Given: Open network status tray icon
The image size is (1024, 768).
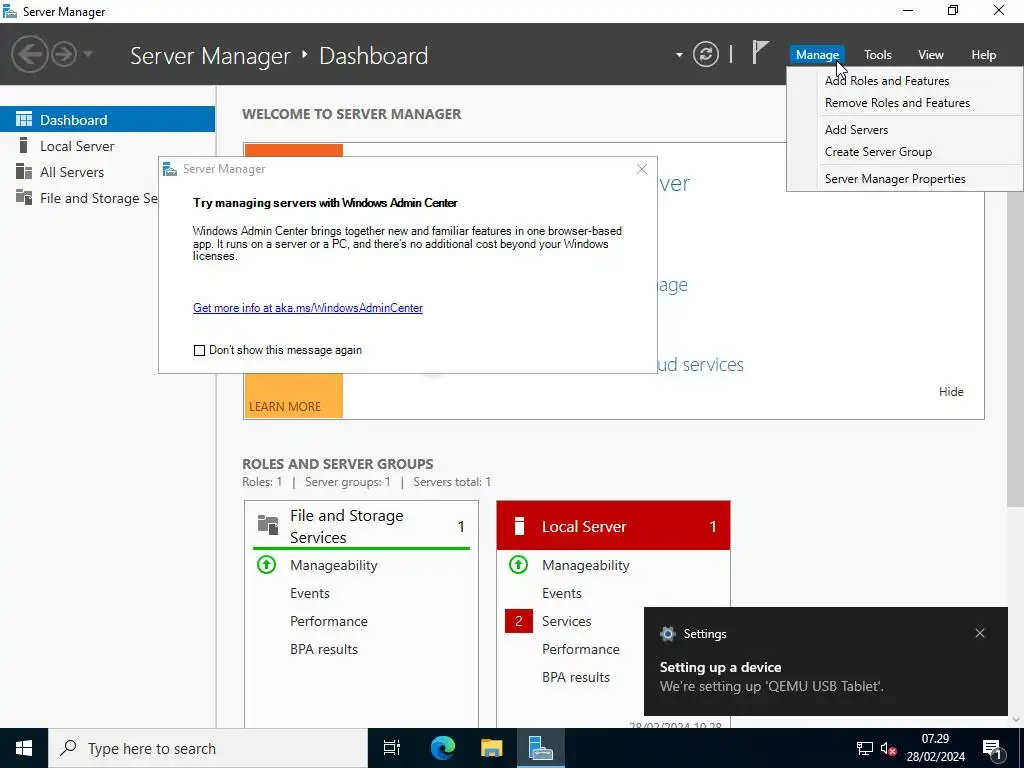Looking at the screenshot, I should pos(865,748).
